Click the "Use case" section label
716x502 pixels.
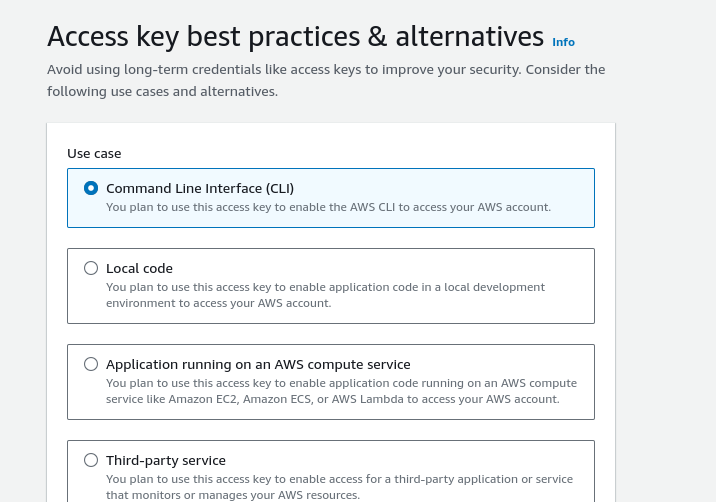[94, 153]
